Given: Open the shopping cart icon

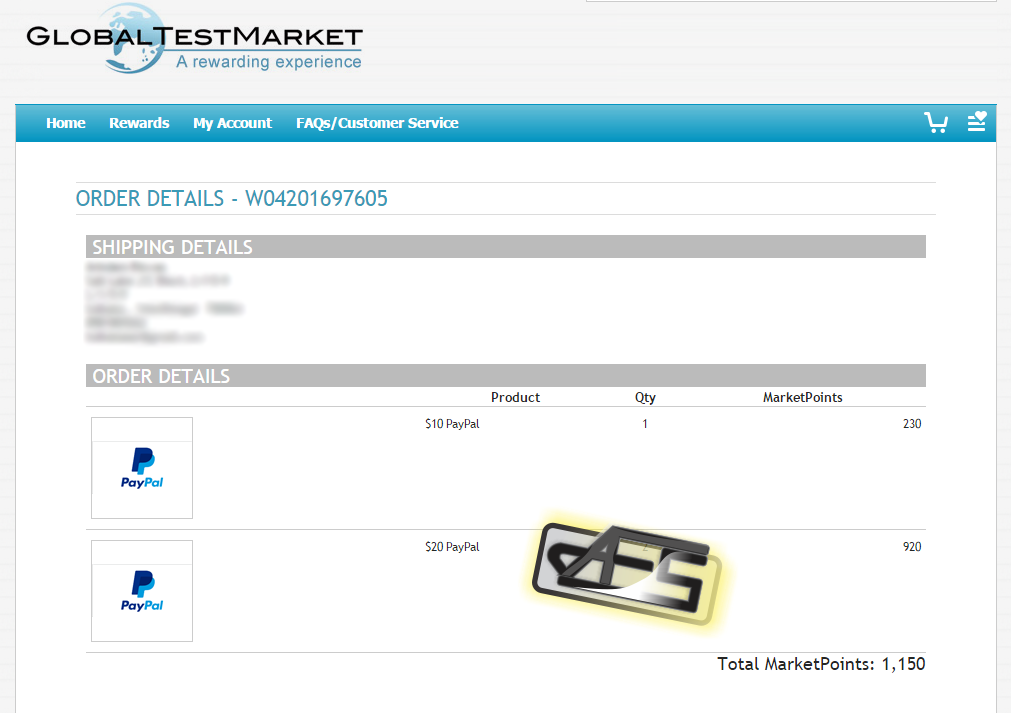Looking at the screenshot, I should click(x=936, y=122).
